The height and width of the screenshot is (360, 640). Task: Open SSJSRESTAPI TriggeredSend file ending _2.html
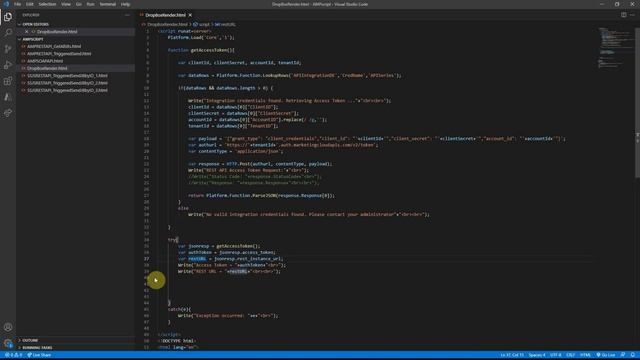(67, 83)
